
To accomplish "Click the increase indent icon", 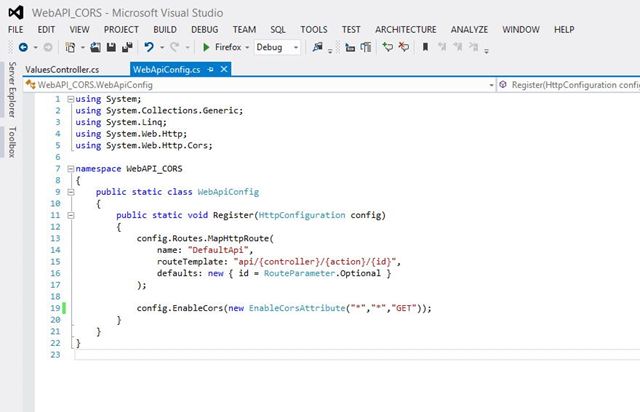I will [x=366, y=47].
